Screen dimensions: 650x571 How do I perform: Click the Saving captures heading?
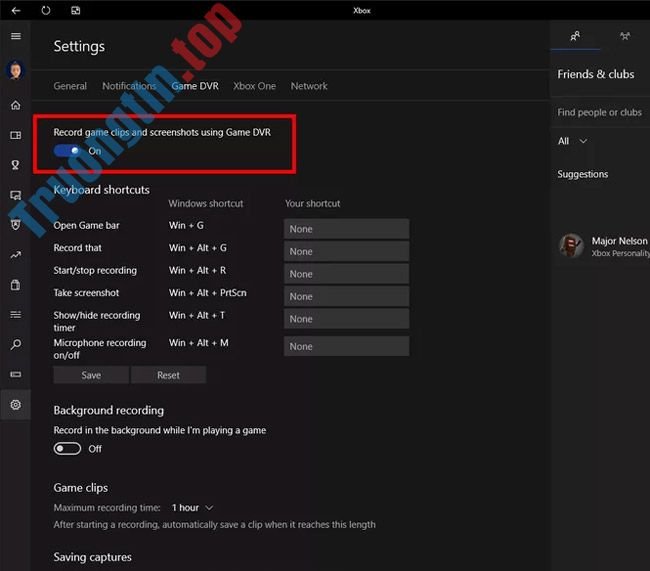point(92,557)
